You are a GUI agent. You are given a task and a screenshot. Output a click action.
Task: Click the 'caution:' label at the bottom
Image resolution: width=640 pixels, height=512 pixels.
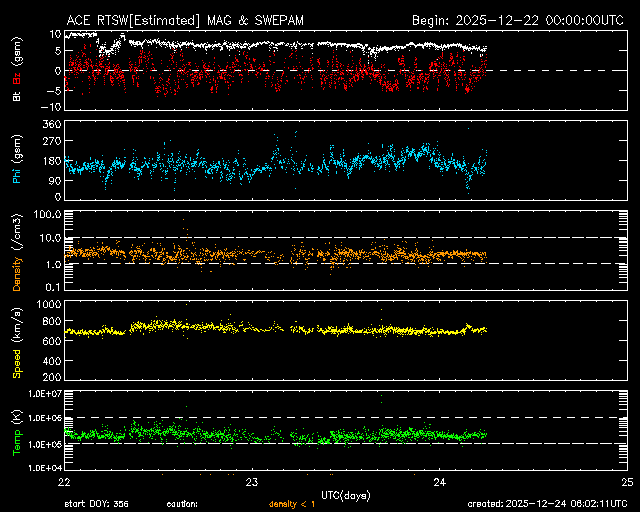[x=182, y=503]
